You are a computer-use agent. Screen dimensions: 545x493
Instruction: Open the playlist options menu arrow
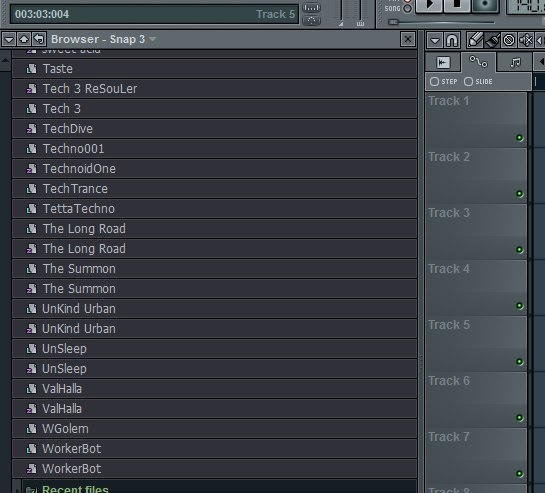coord(434,40)
